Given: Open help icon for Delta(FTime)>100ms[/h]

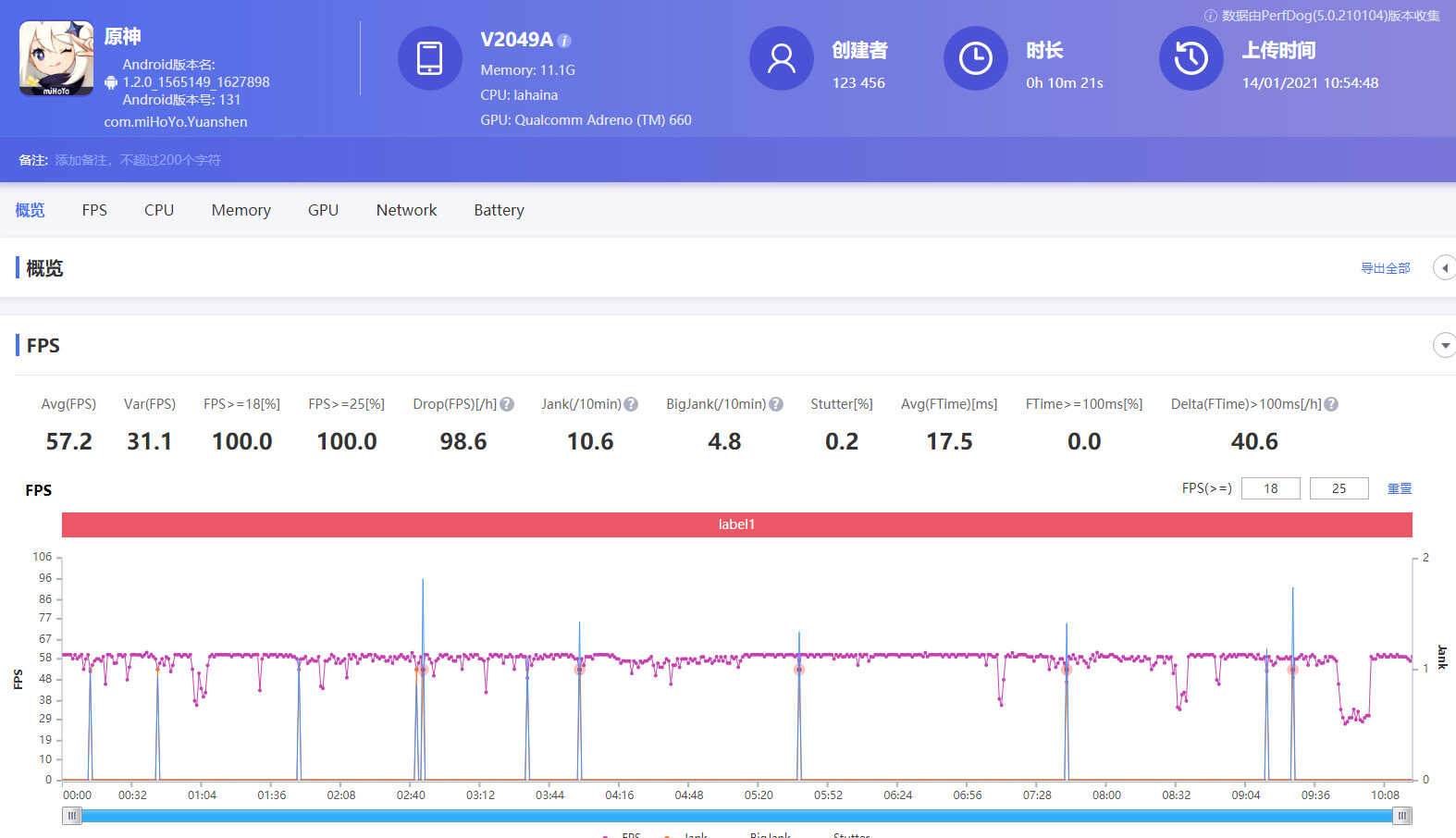Looking at the screenshot, I should (x=1331, y=404).
